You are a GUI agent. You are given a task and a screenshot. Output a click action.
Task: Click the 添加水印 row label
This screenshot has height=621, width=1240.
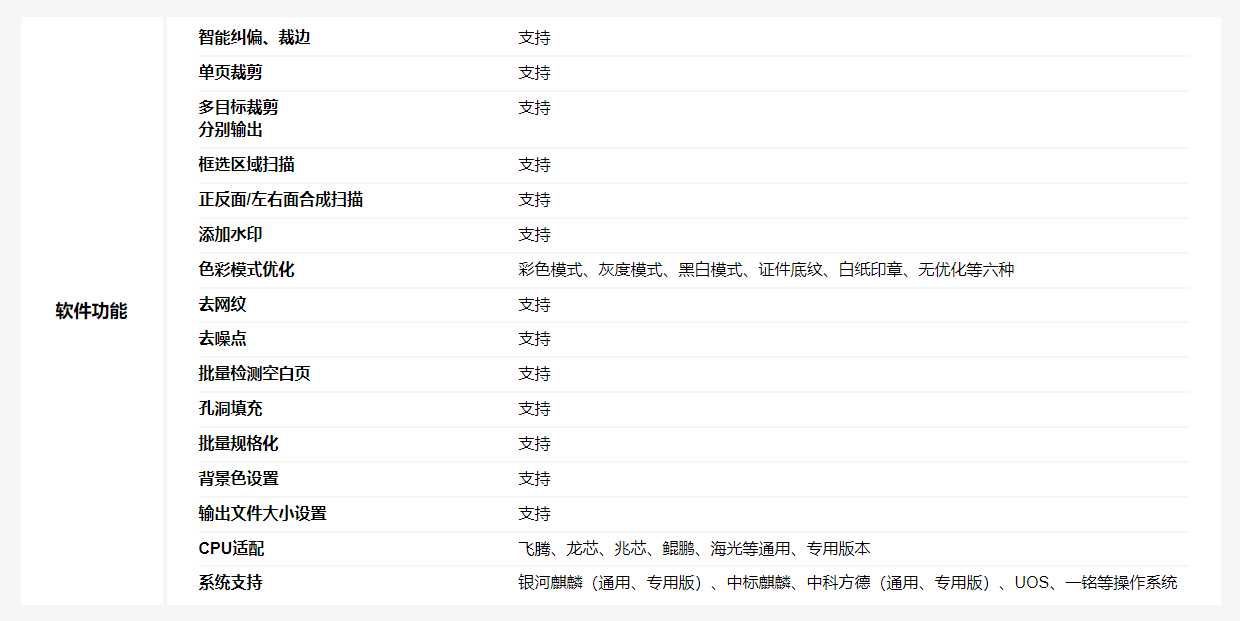tap(230, 235)
